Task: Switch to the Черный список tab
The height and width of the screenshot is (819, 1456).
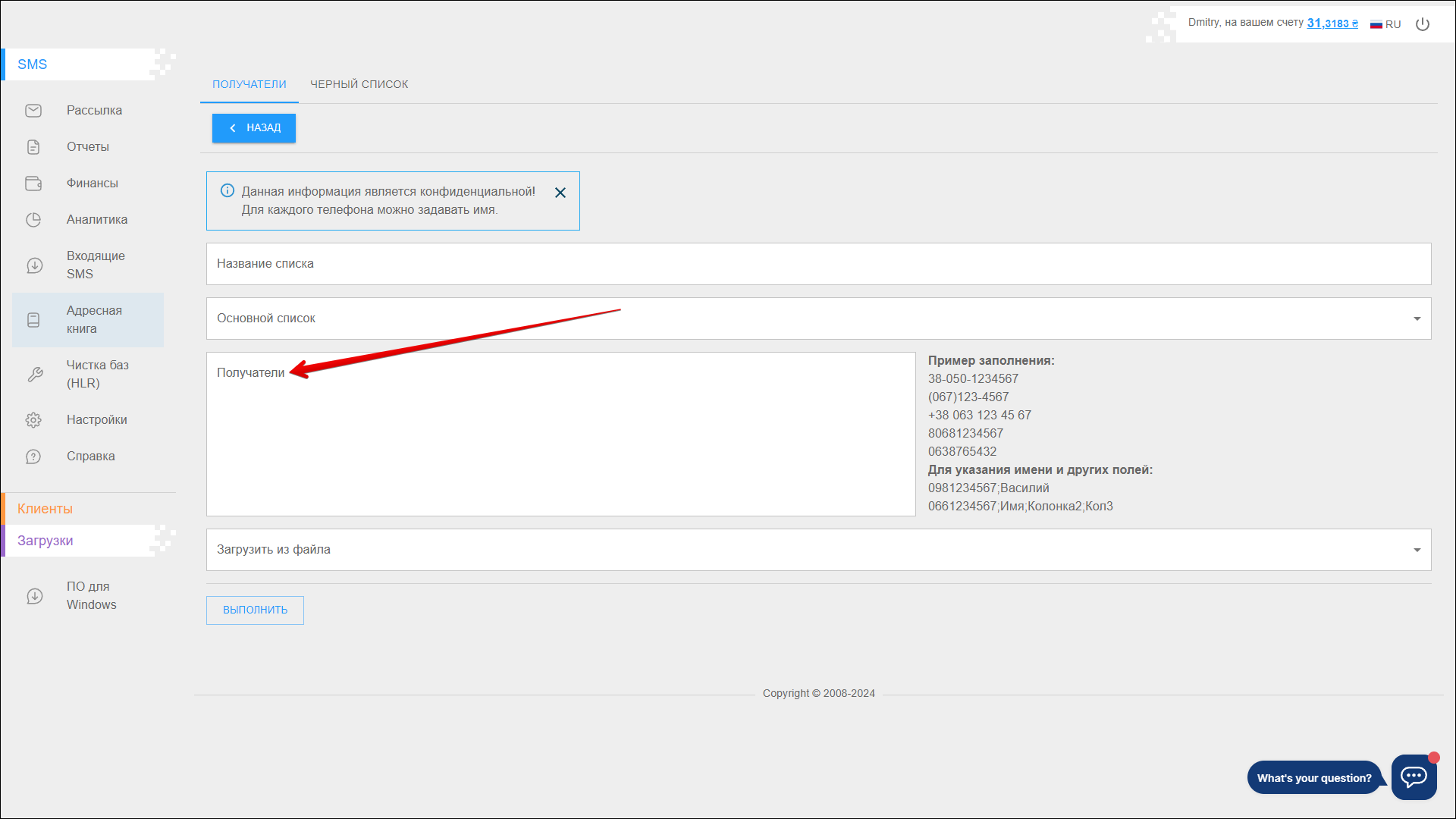Action: pos(359,84)
